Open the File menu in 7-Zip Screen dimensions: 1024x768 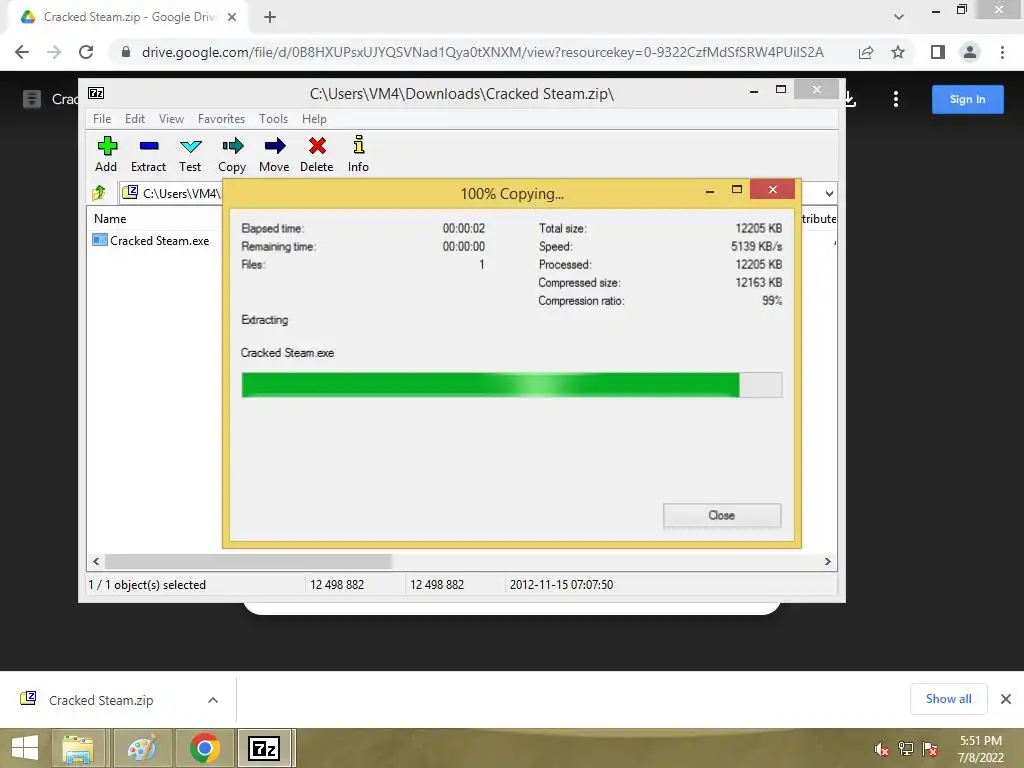click(102, 119)
